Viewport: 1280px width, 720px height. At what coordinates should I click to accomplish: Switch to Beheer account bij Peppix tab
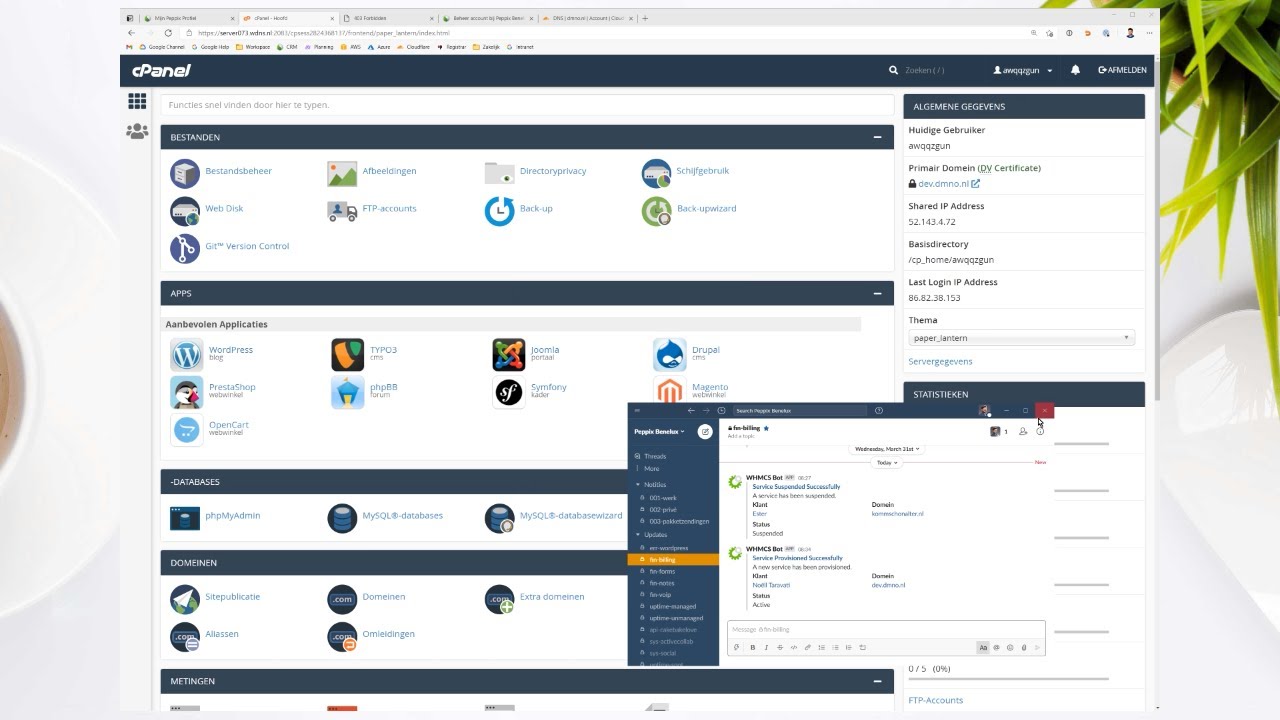coord(488,18)
